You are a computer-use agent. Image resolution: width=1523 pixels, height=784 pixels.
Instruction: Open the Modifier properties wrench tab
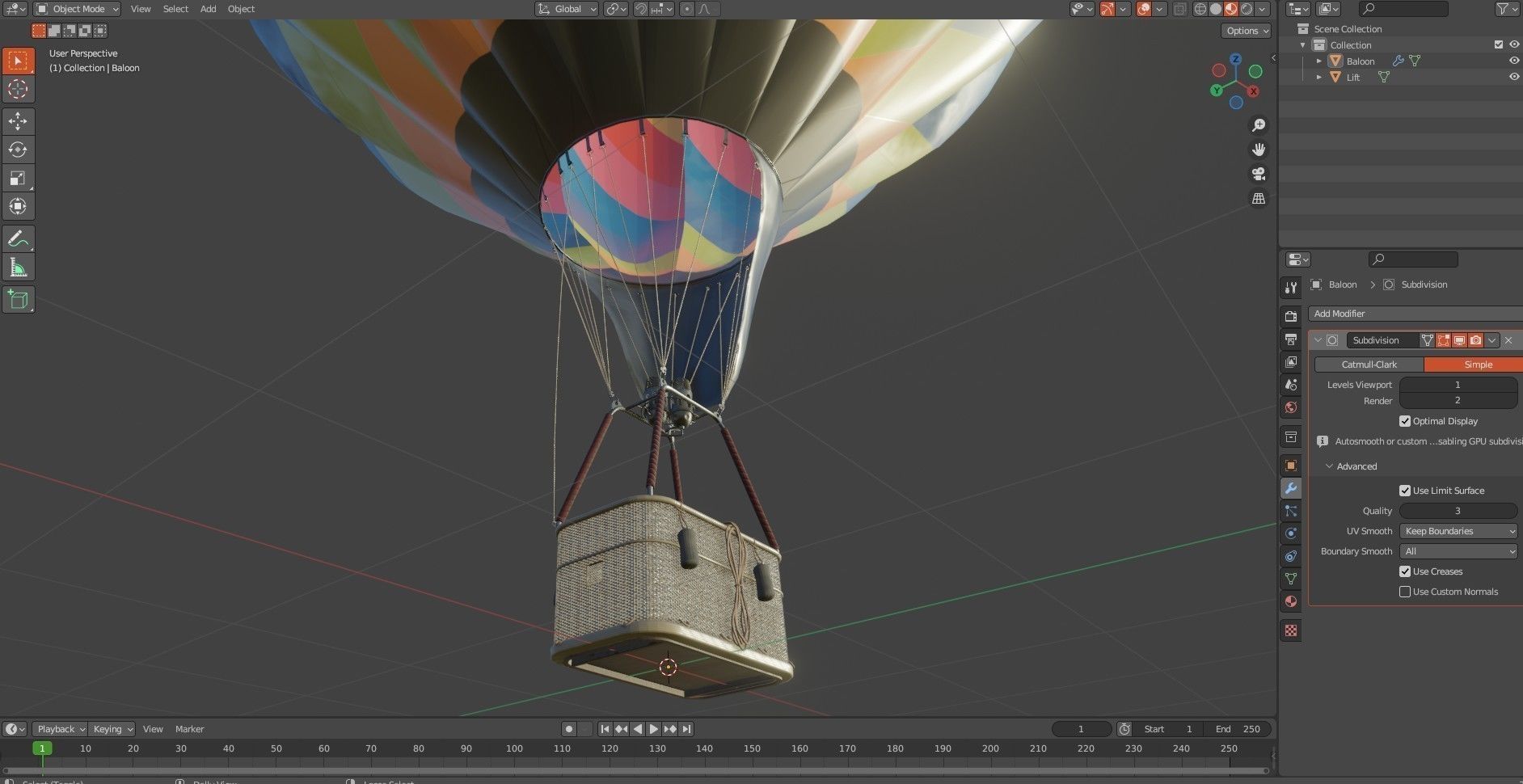[x=1291, y=488]
